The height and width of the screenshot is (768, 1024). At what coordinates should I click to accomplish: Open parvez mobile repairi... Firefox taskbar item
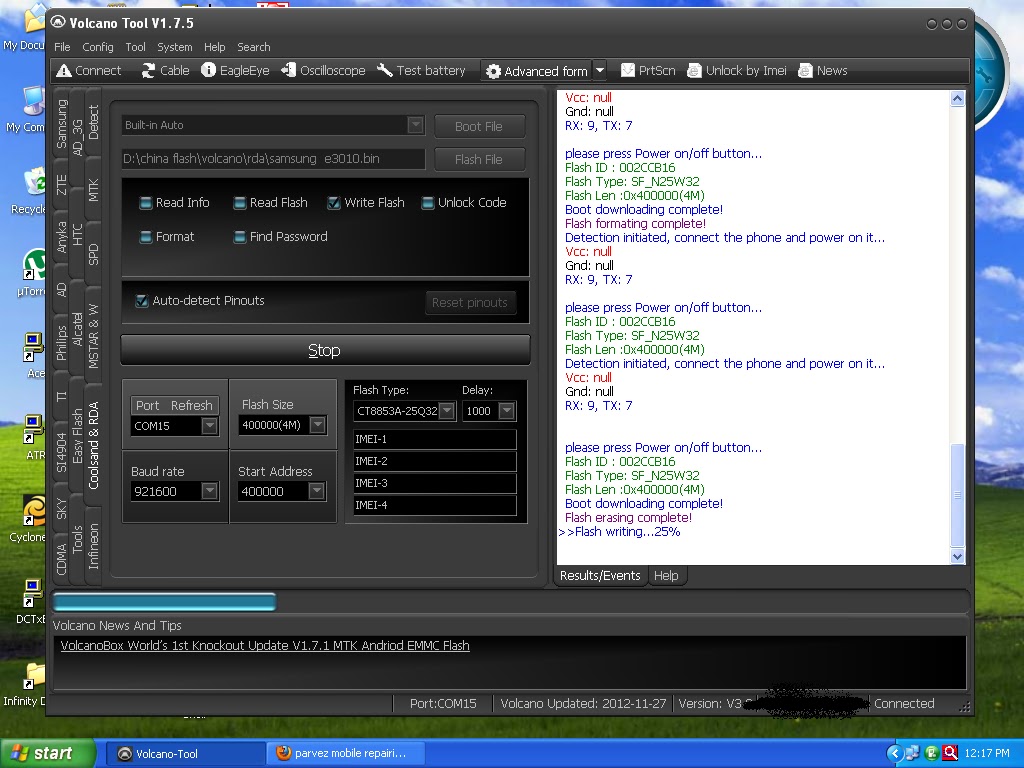pyautogui.click(x=346, y=754)
